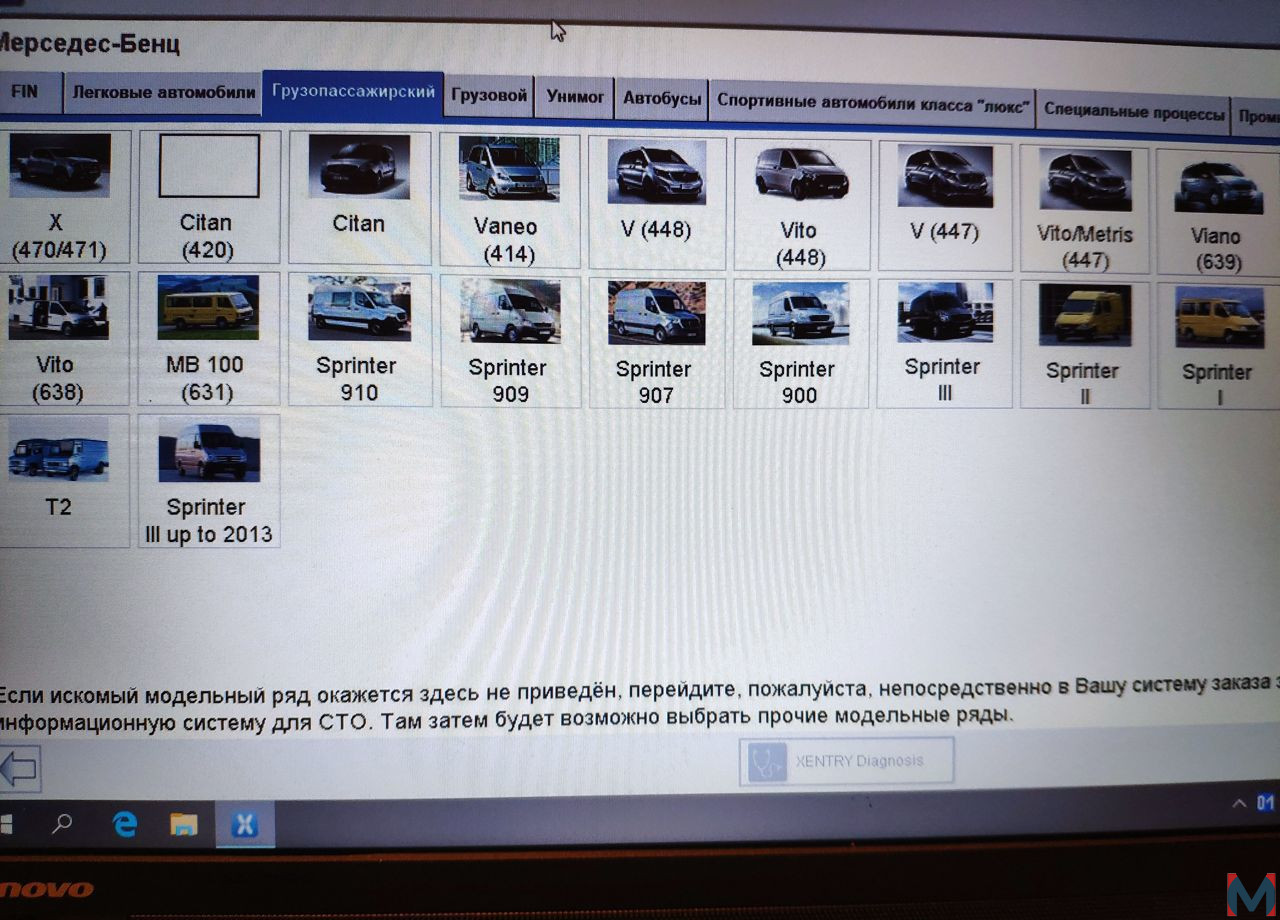
Task: Select Vaneo (414) model
Action: coord(510,201)
